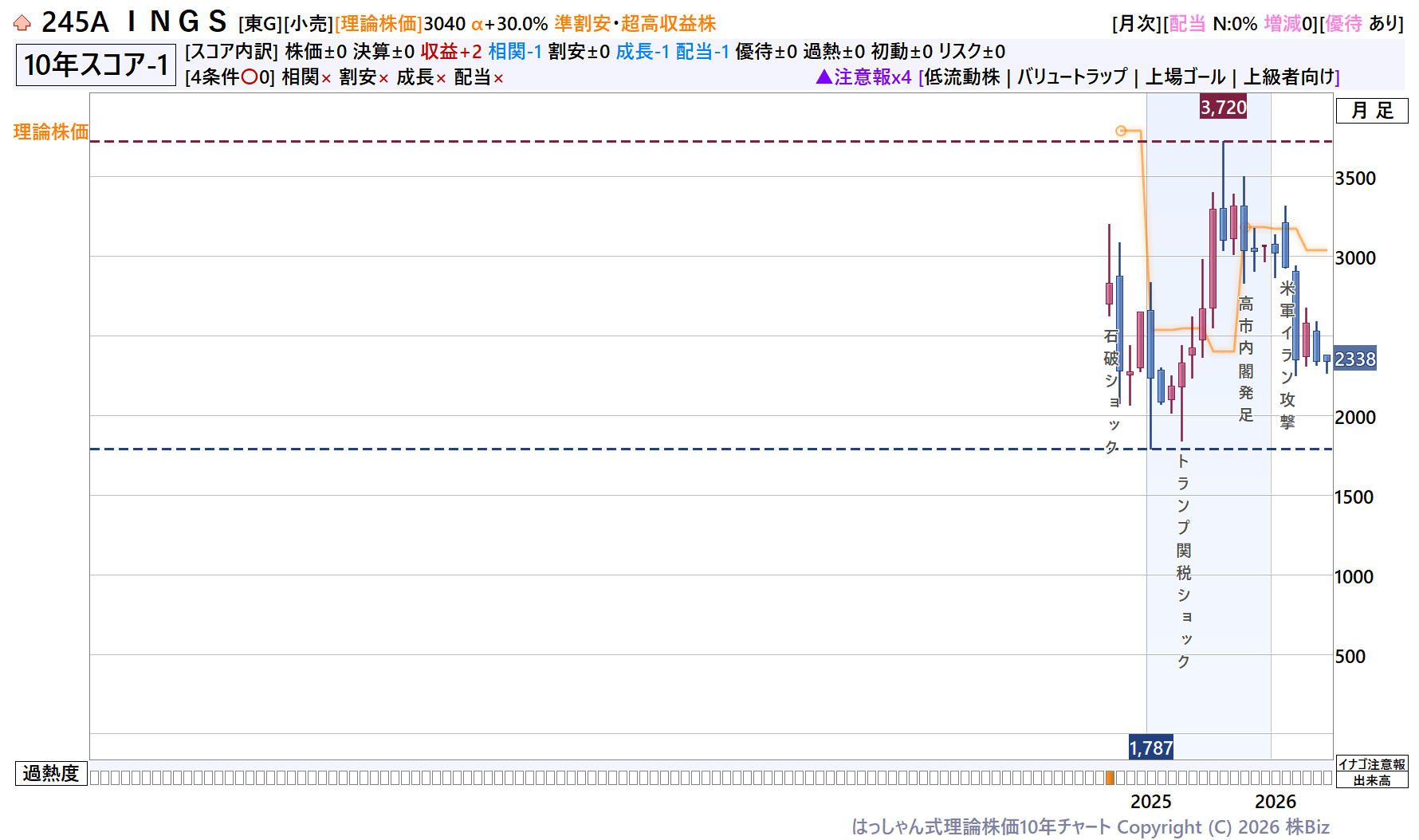The width and height of the screenshot is (1419, 840).
Task: Click the 相関-1 score item
Action: point(515,52)
